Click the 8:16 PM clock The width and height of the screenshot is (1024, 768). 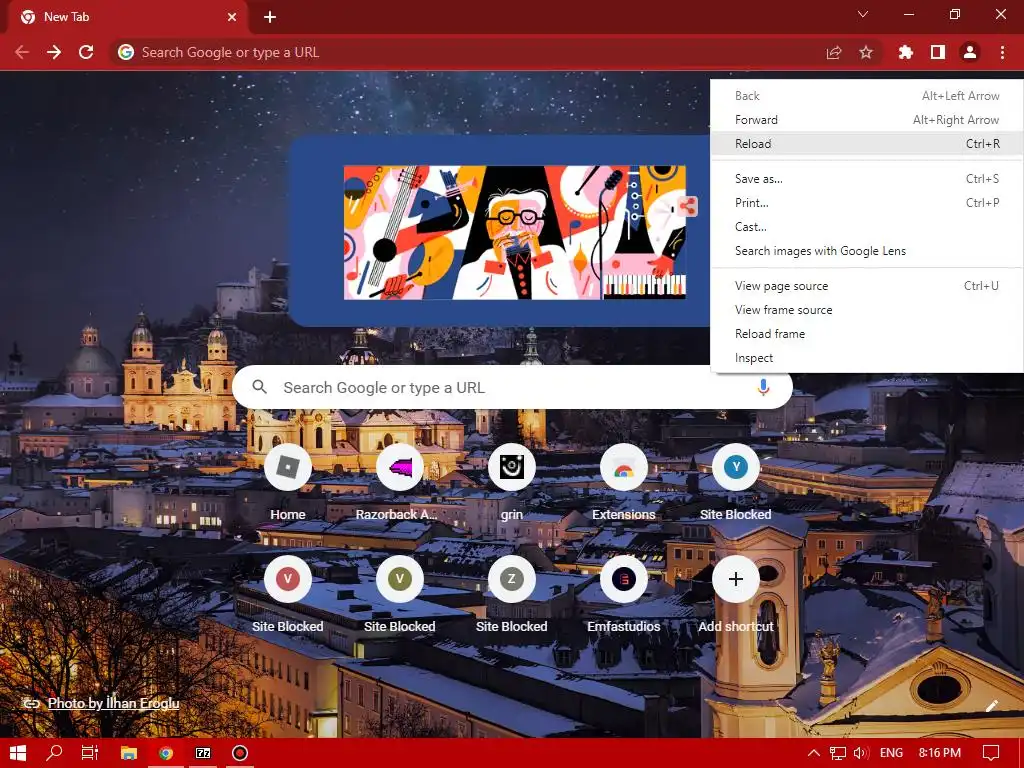(939, 753)
